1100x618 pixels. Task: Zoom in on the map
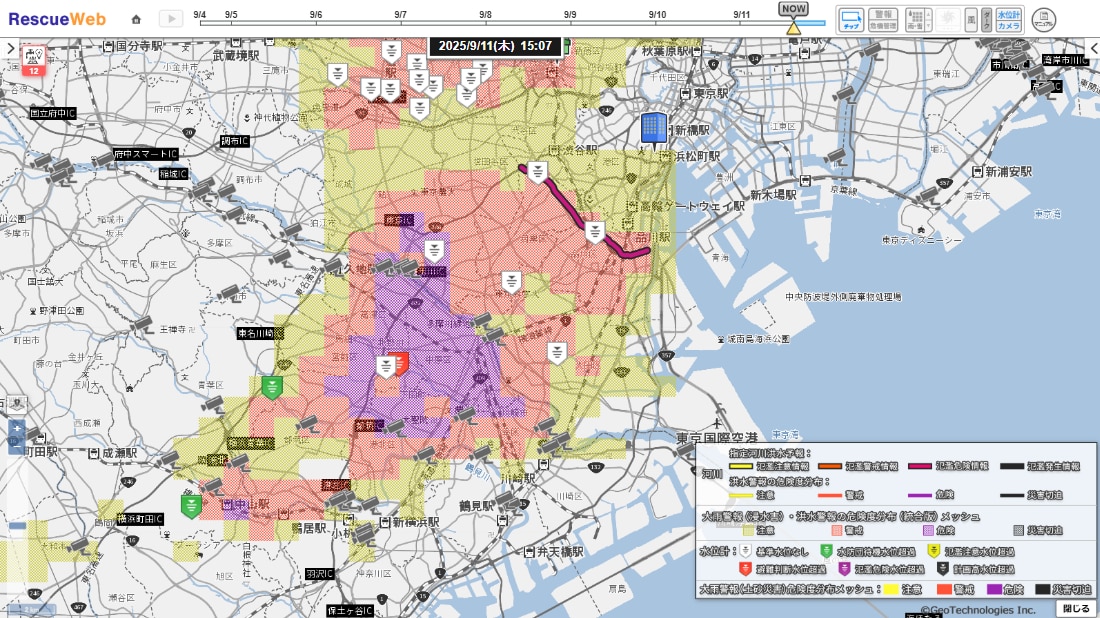point(17,427)
